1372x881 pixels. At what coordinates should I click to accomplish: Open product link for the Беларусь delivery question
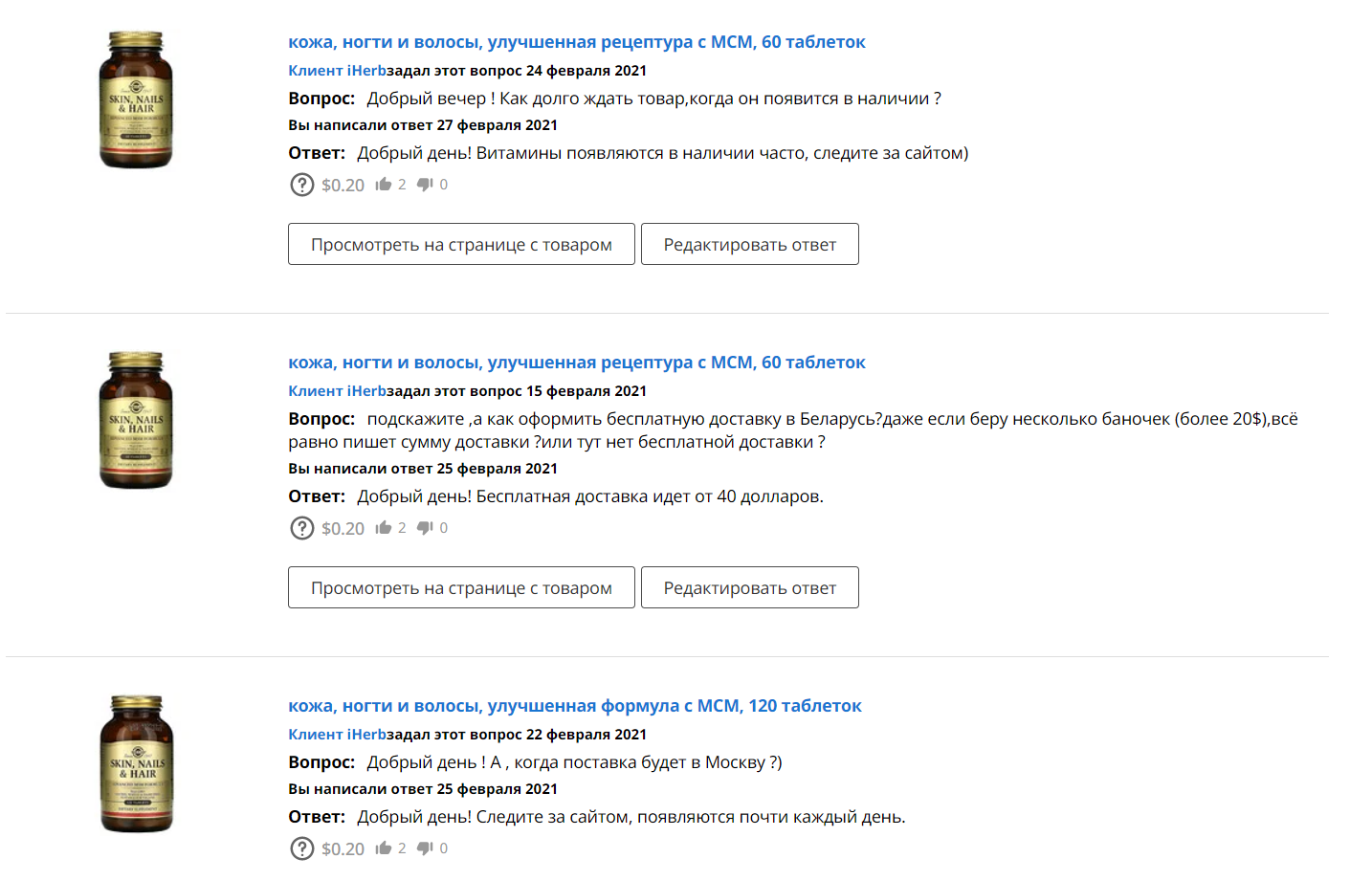576,363
